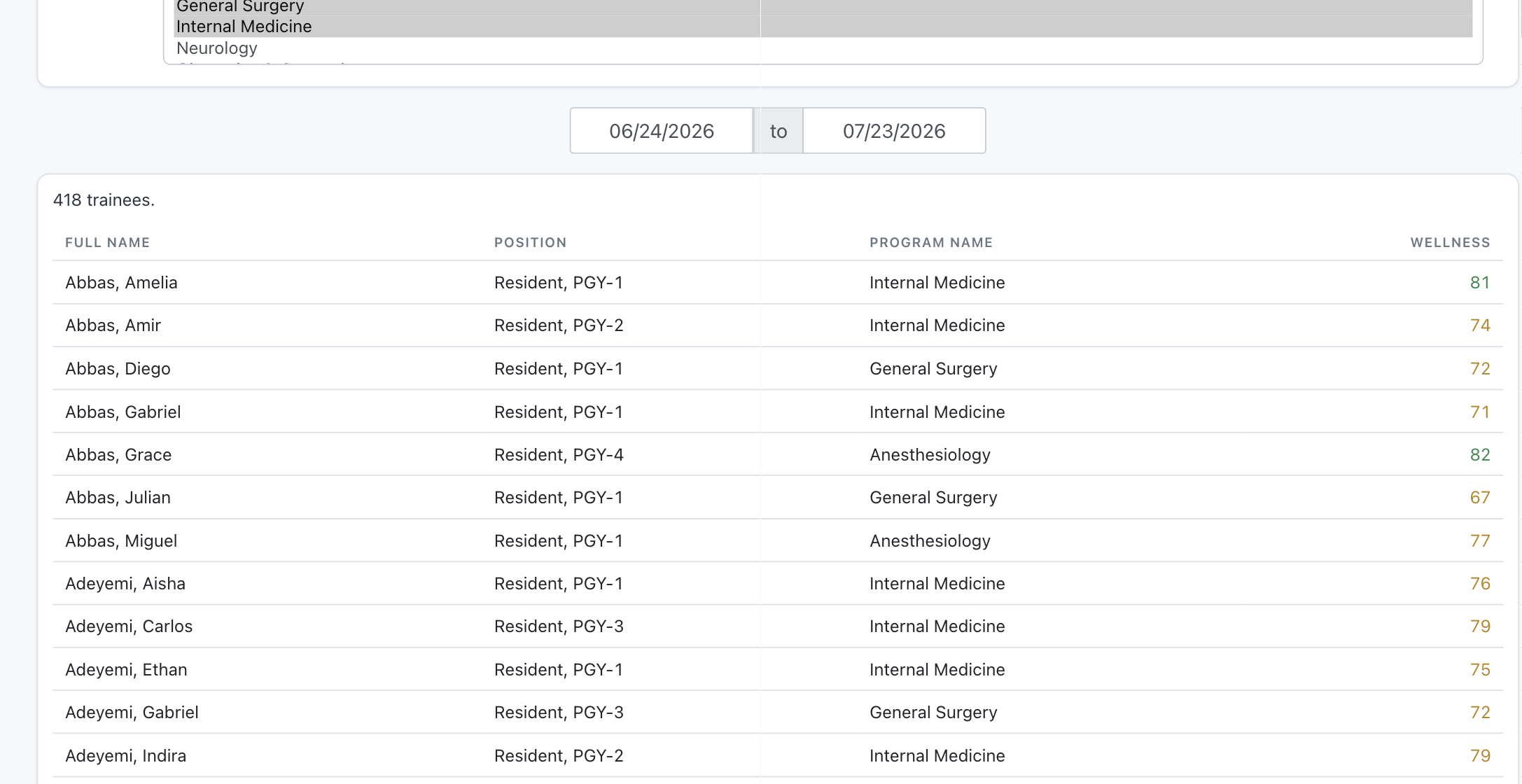The height and width of the screenshot is (784, 1522).
Task: Open trainee Adeyemi, Aisha
Action: coord(125,584)
